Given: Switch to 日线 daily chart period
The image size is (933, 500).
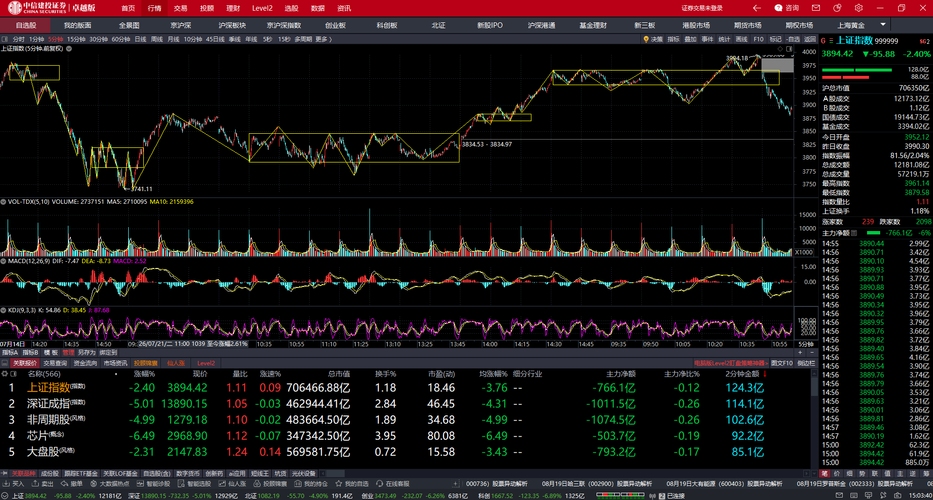Looking at the screenshot, I should [140, 39].
